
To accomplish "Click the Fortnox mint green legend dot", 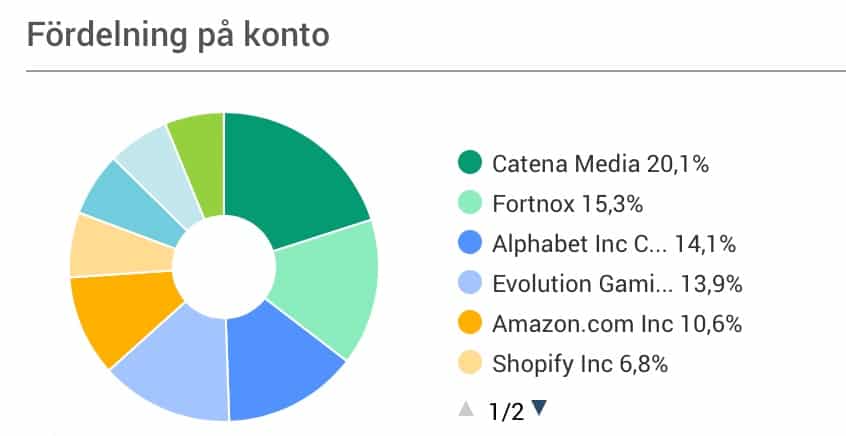I will click(469, 203).
